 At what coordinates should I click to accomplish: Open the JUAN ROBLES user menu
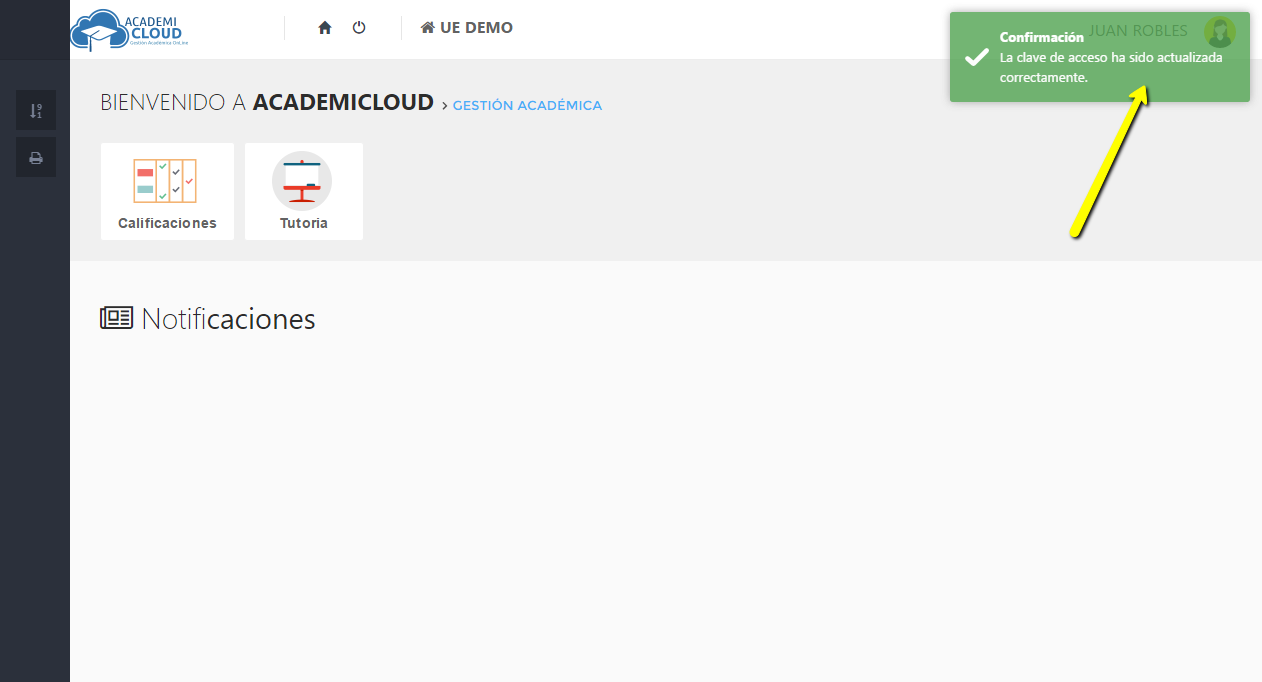click(x=1138, y=31)
